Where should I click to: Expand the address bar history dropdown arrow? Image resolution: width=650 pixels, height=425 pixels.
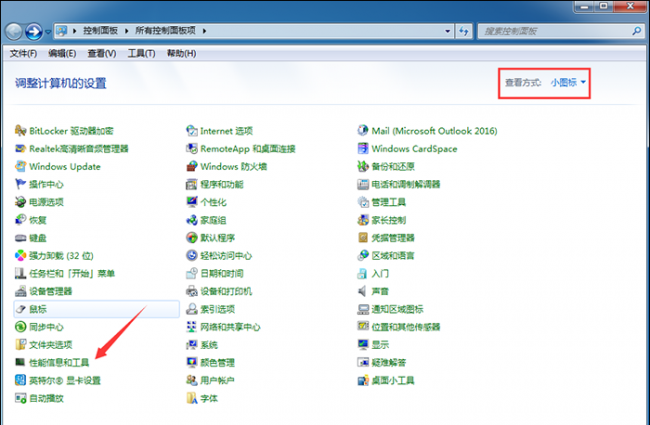(448, 31)
